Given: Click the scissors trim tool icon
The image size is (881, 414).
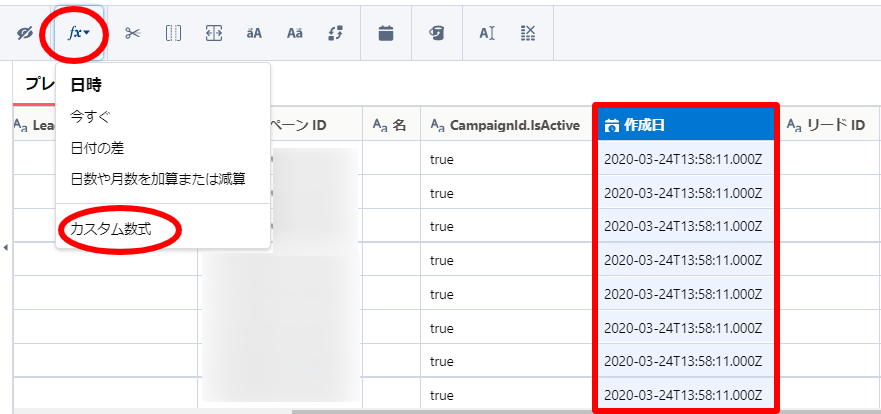Looking at the screenshot, I should (x=133, y=33).
